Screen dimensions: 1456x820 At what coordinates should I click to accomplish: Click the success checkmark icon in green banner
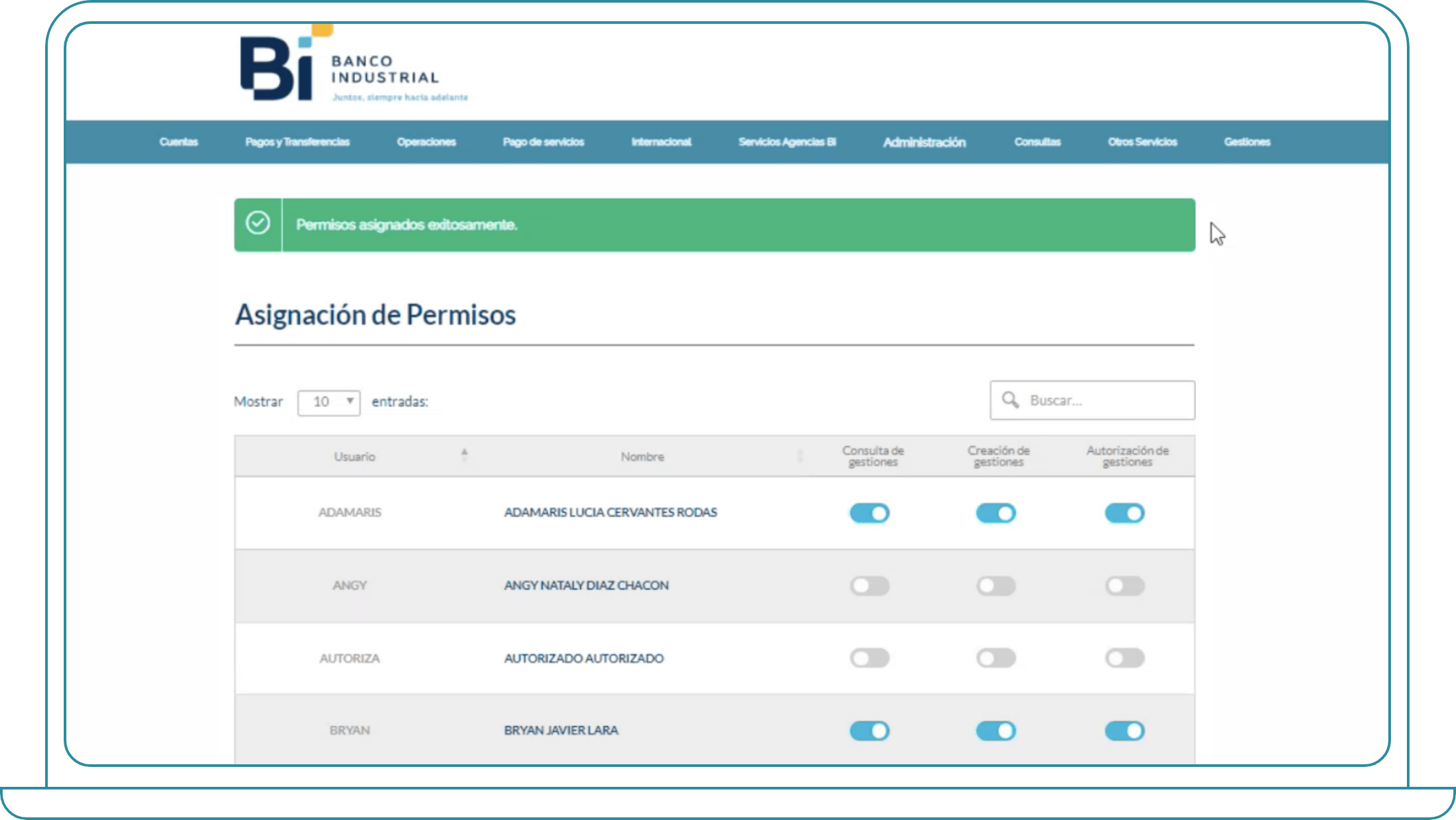258,223
